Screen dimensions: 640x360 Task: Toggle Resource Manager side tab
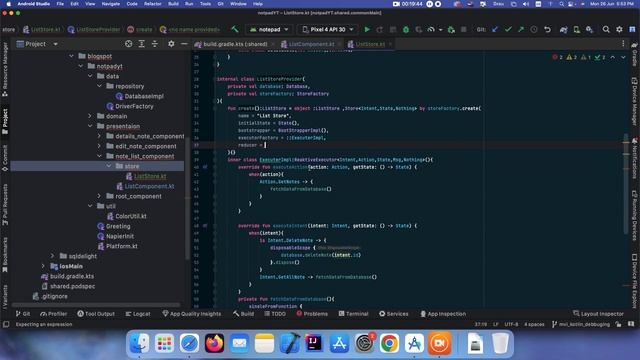(5, 69)
